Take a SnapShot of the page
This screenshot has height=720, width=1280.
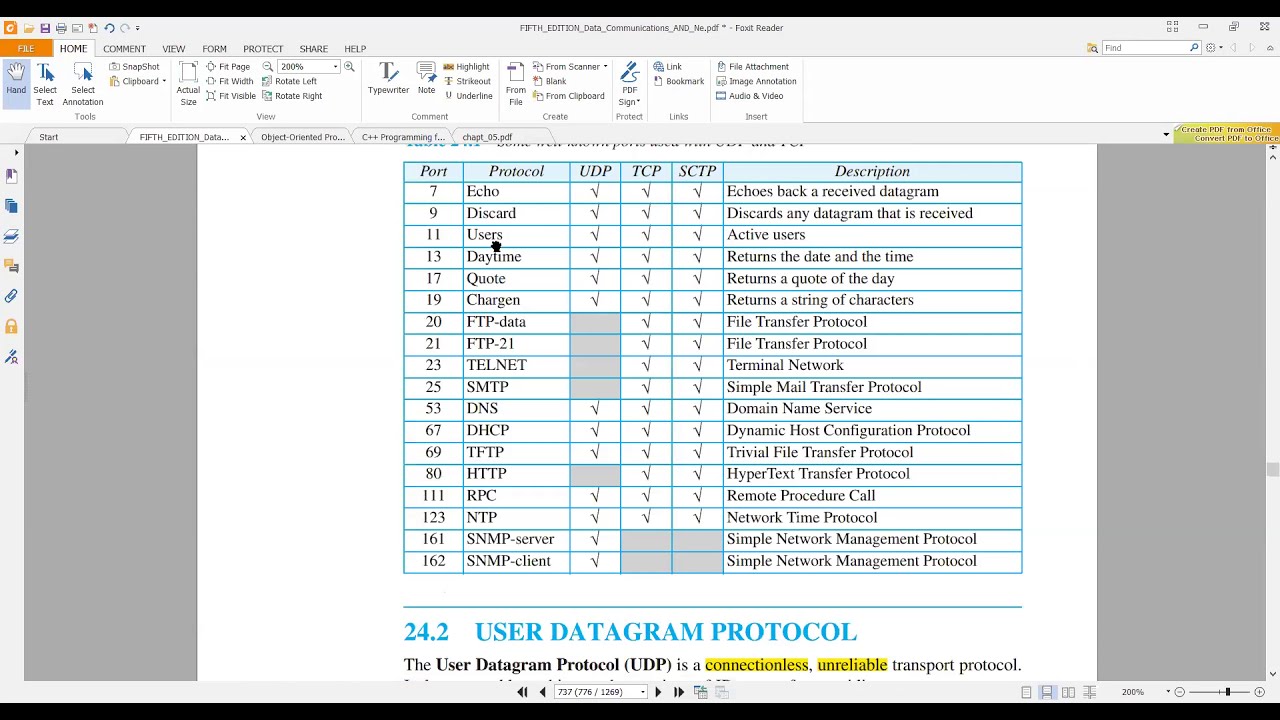(x=134, y=67)
